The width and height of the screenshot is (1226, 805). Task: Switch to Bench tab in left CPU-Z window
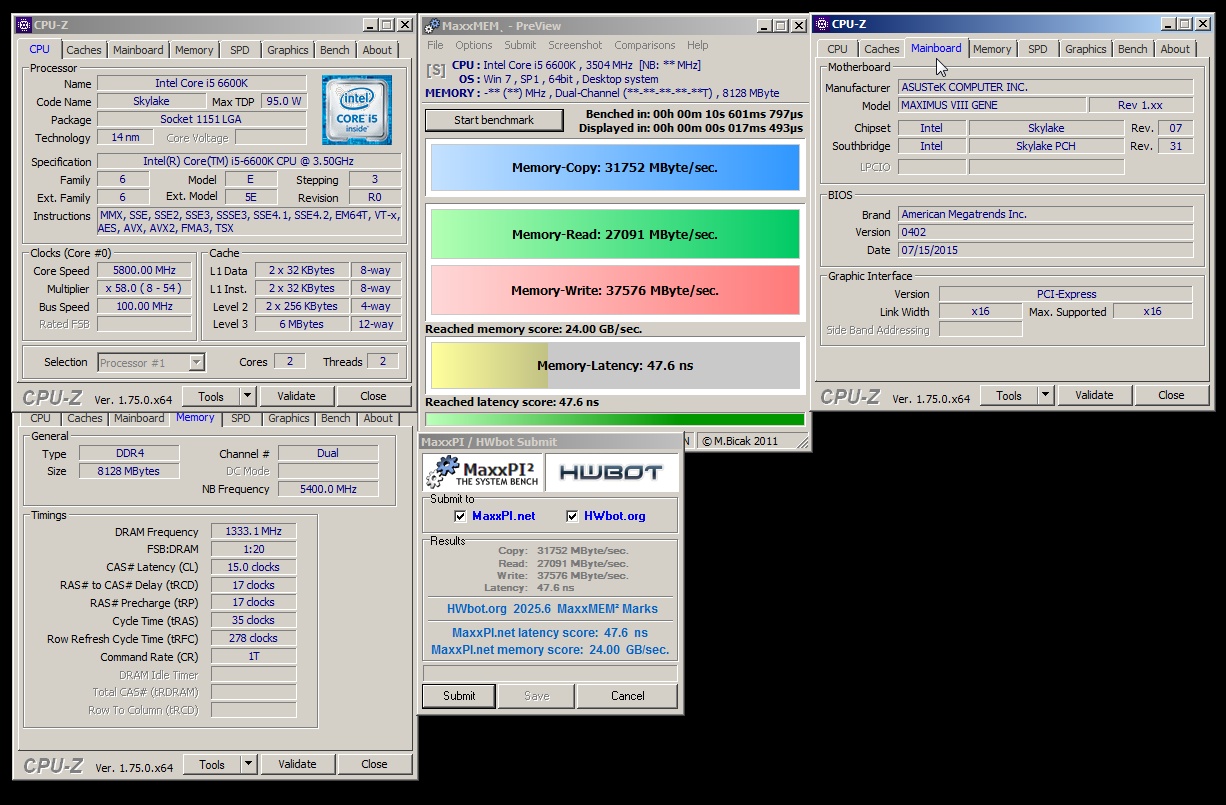tap(335, 50)
